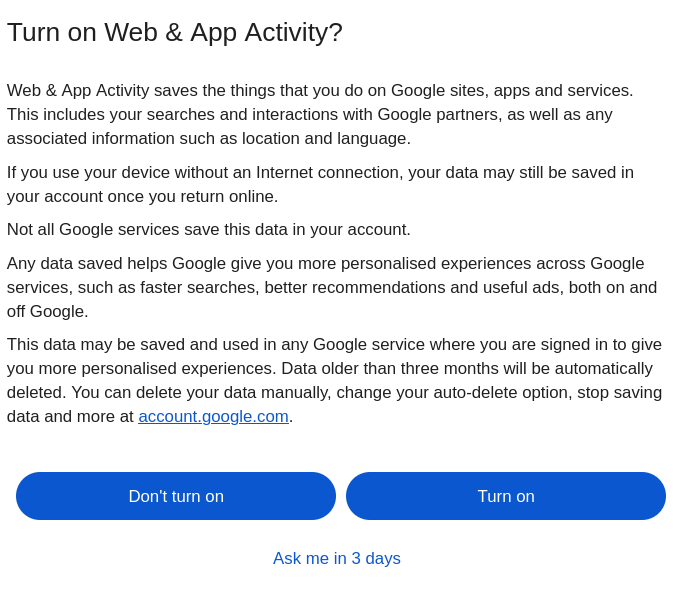This screenshot has height=590, width=673.
Task: Click the paragraph starting "This data may be saved"
Action: coord(334,380)
